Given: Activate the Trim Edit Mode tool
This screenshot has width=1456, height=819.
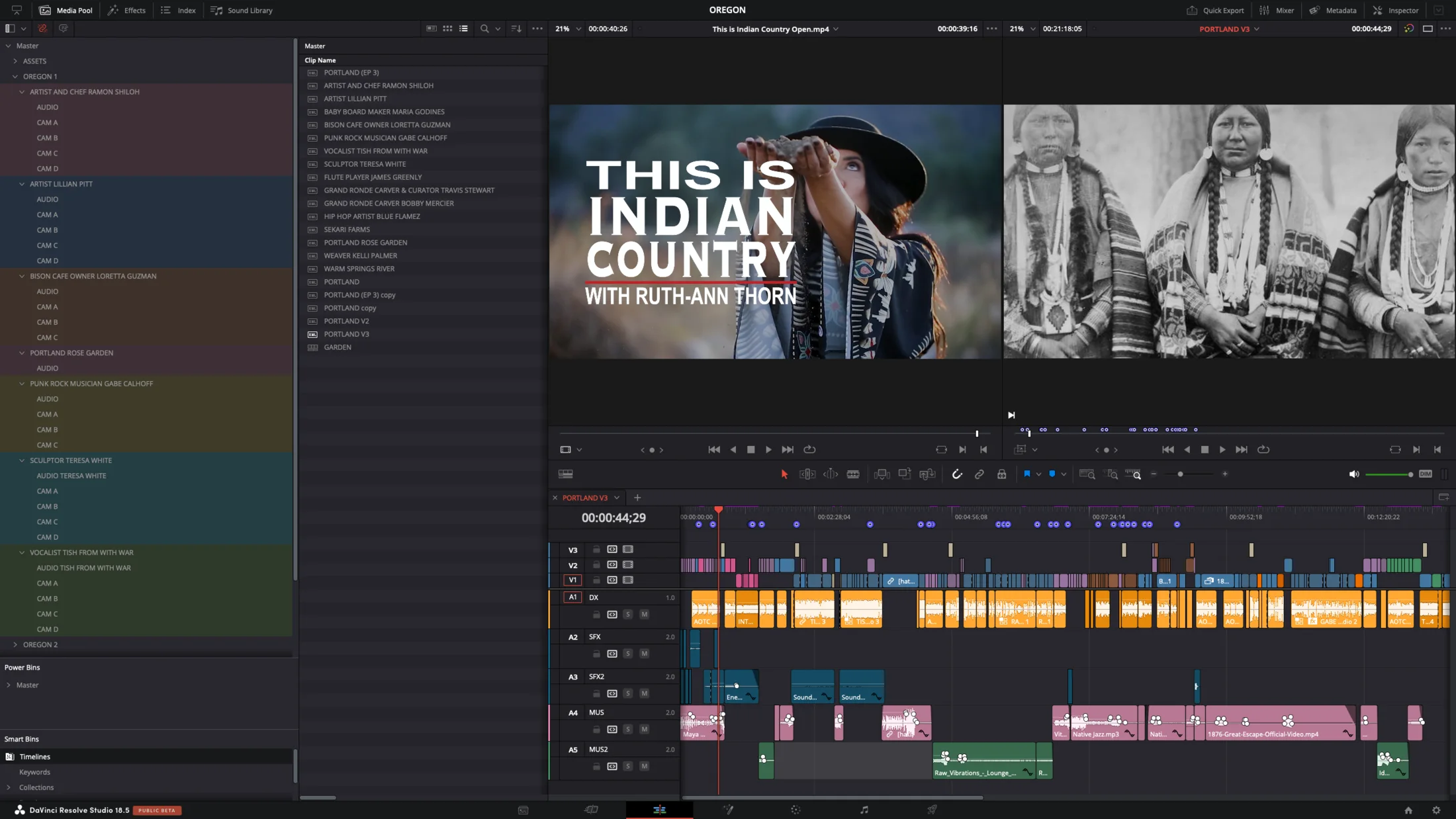Looking at the screenshot, I should 807,474.
